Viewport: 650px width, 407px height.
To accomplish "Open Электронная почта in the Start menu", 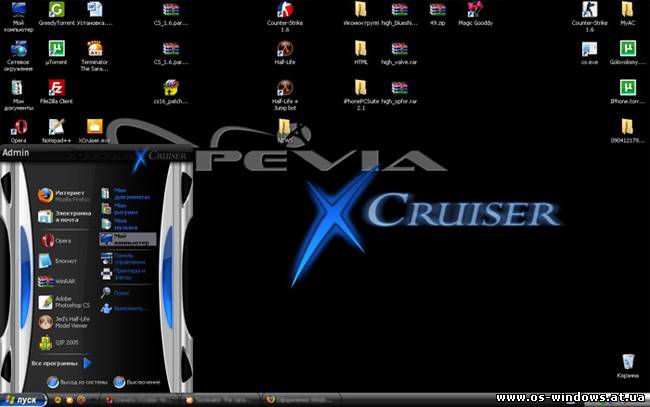I will (64, 216).
